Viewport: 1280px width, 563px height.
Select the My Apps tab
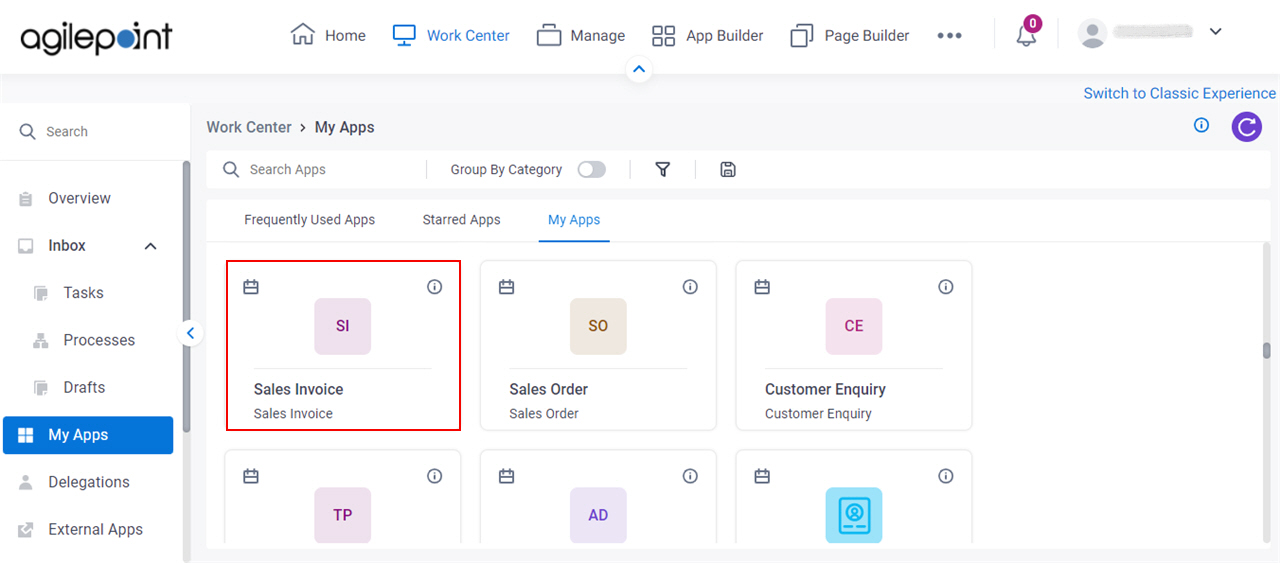coord(574,219)
